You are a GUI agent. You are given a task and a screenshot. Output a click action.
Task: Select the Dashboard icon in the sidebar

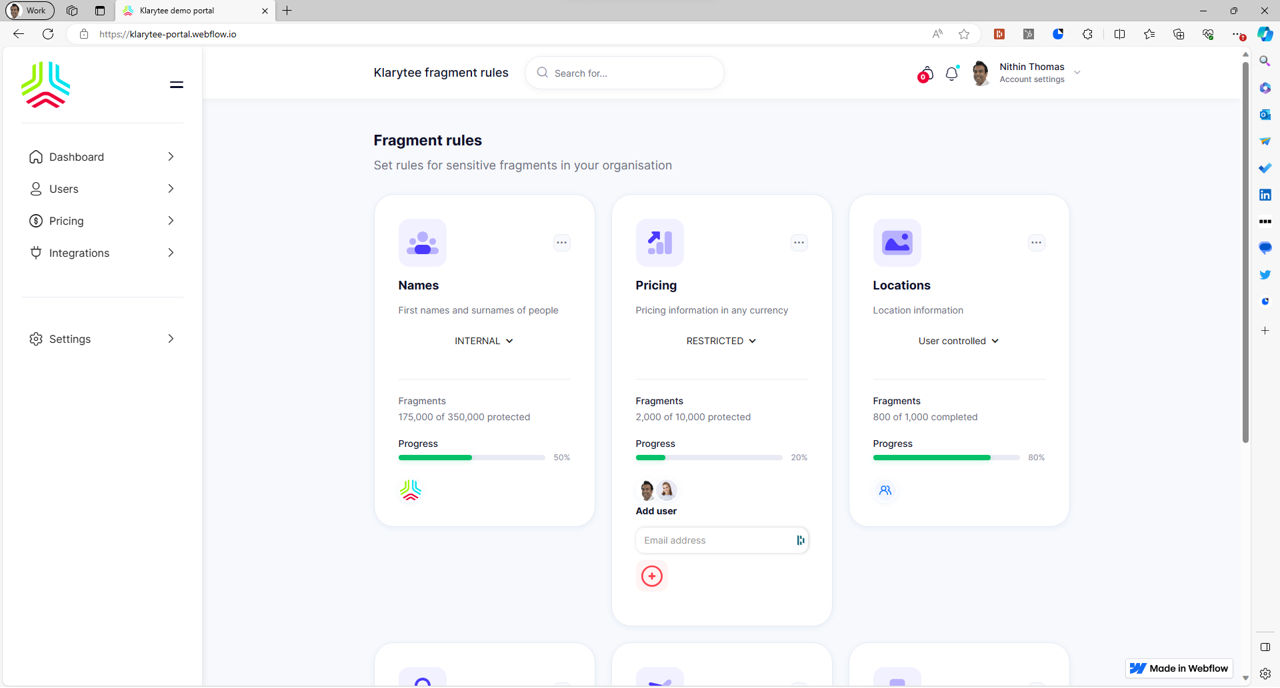click(35, 157)
